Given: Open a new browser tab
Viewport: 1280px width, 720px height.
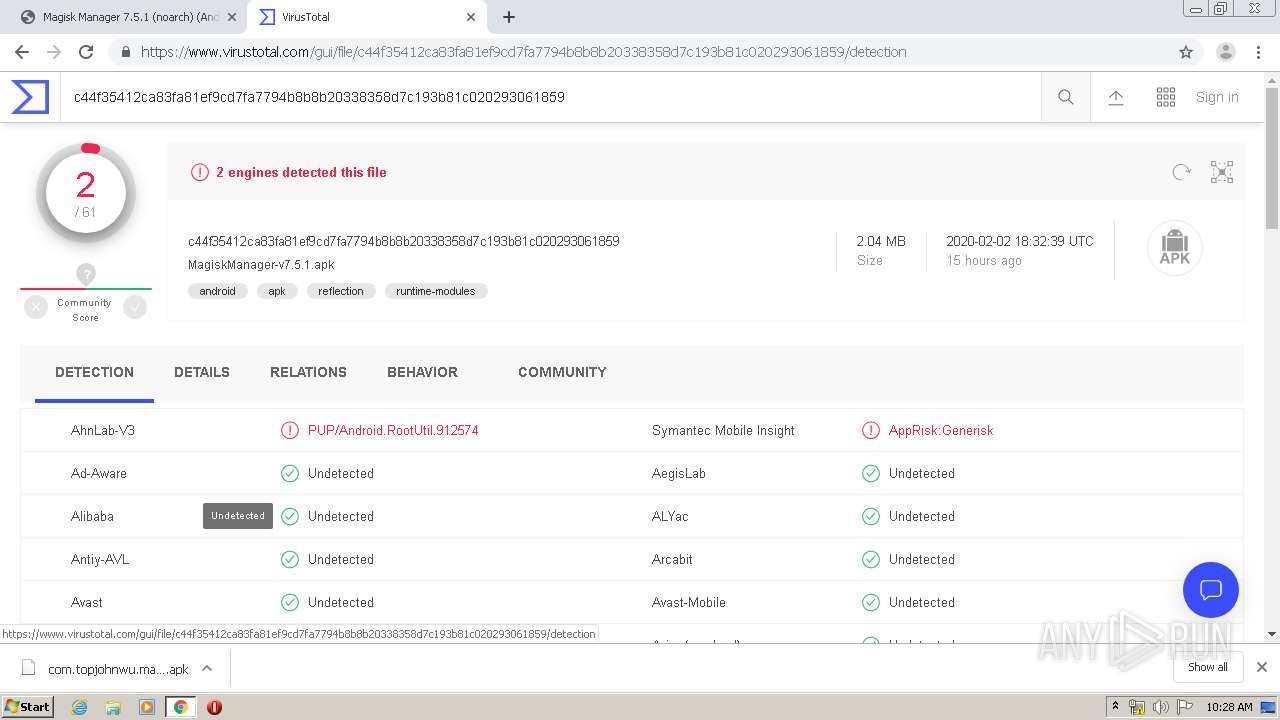Looking at the screenshot, I should (509, 17).
